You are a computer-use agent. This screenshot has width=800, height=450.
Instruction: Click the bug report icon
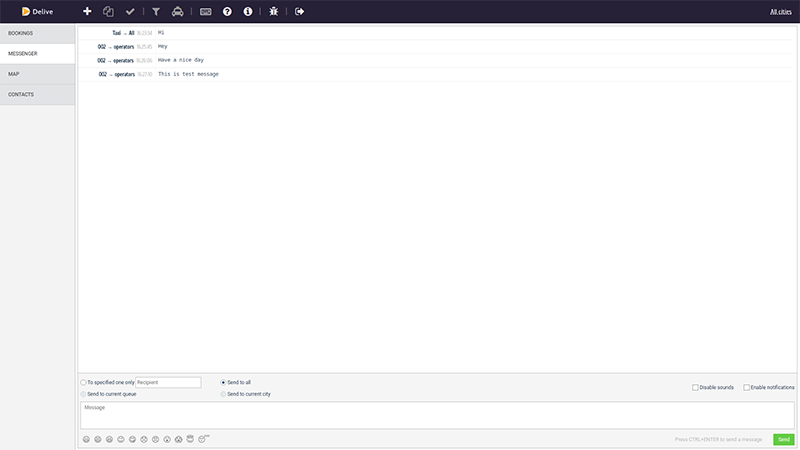pyautogui.click(x=274, y=11)
